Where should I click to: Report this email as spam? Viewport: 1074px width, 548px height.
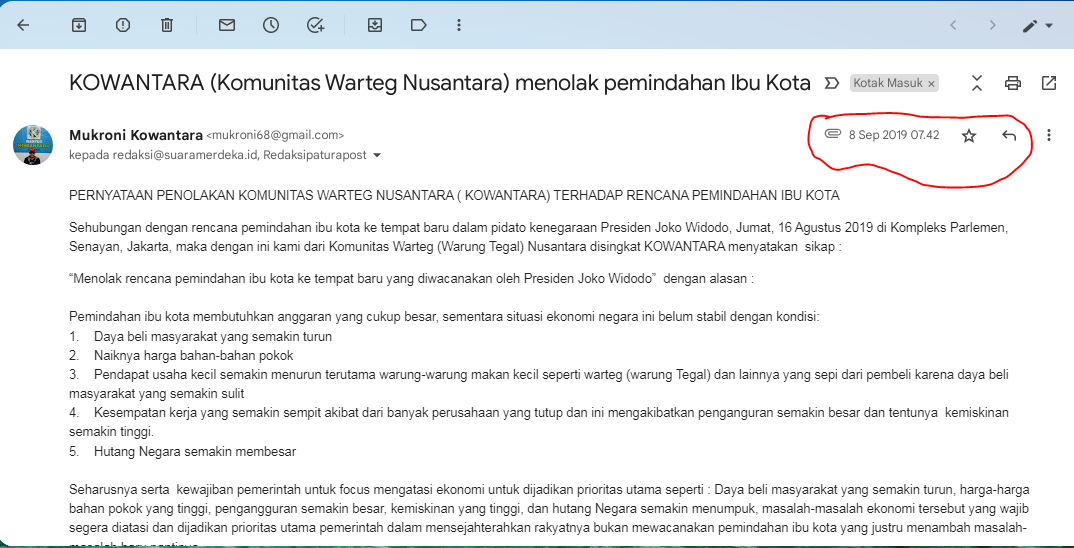[123, 25]
